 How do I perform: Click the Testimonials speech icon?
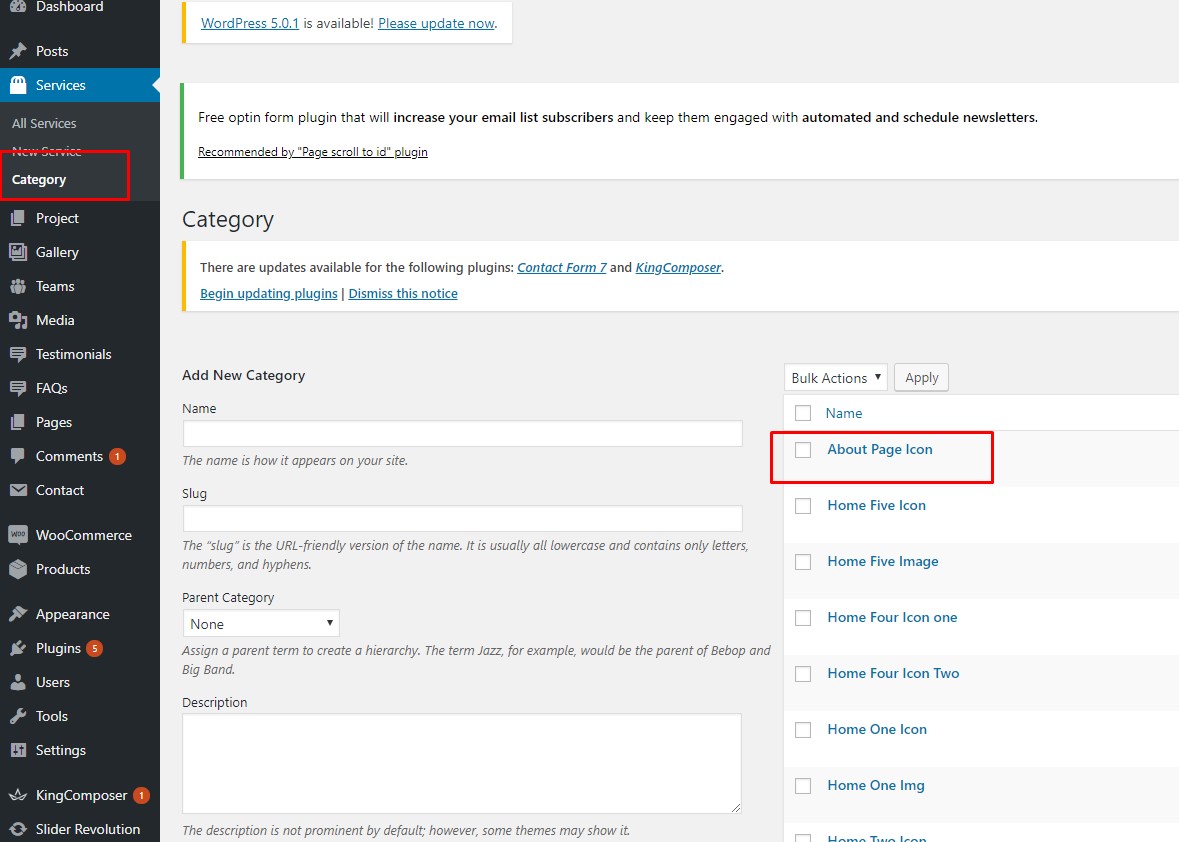18,354
